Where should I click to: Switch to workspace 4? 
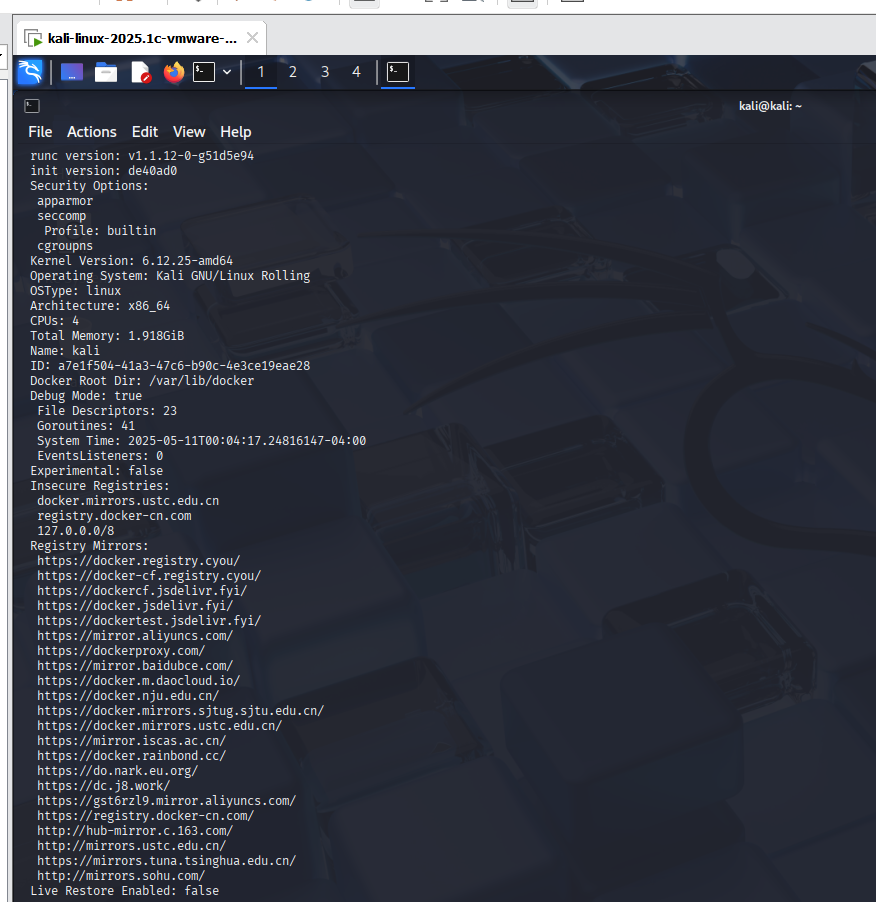tap(357, 72)
